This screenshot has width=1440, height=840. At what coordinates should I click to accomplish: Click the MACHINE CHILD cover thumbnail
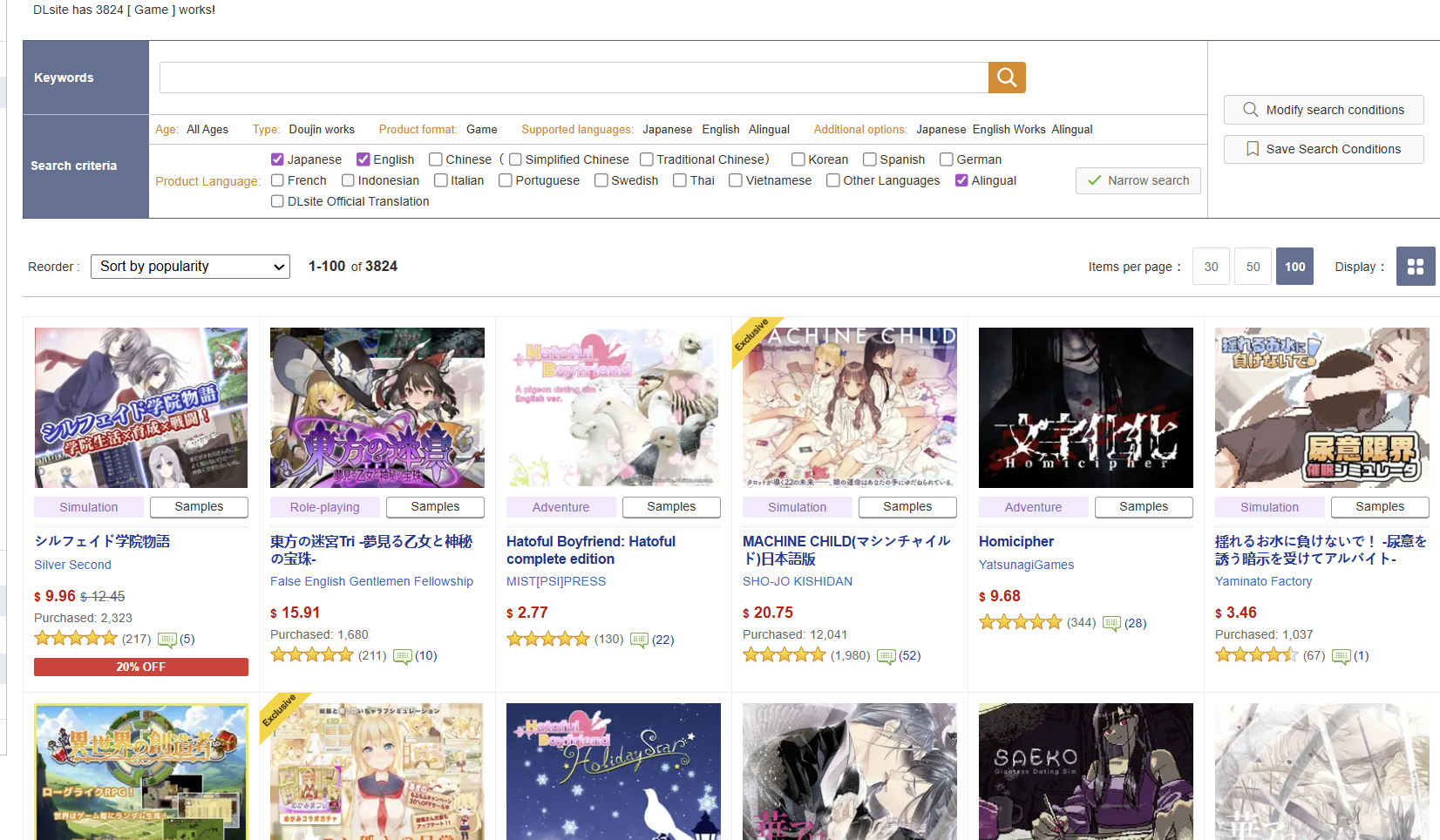(x=850, y=408)
